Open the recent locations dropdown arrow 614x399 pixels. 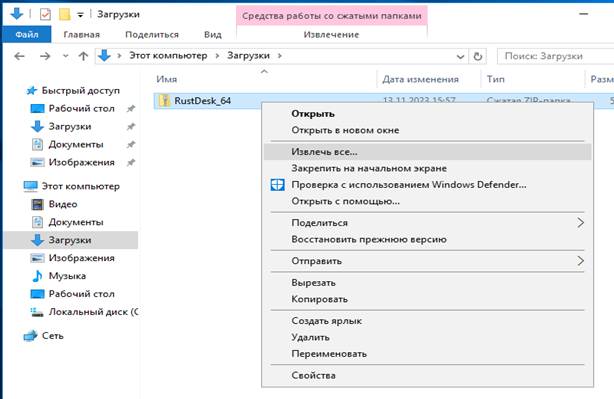click(65, 56)
